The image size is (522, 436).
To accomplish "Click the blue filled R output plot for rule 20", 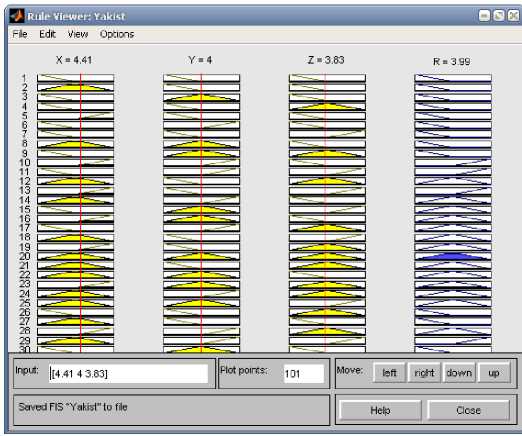I will [453, 256].
